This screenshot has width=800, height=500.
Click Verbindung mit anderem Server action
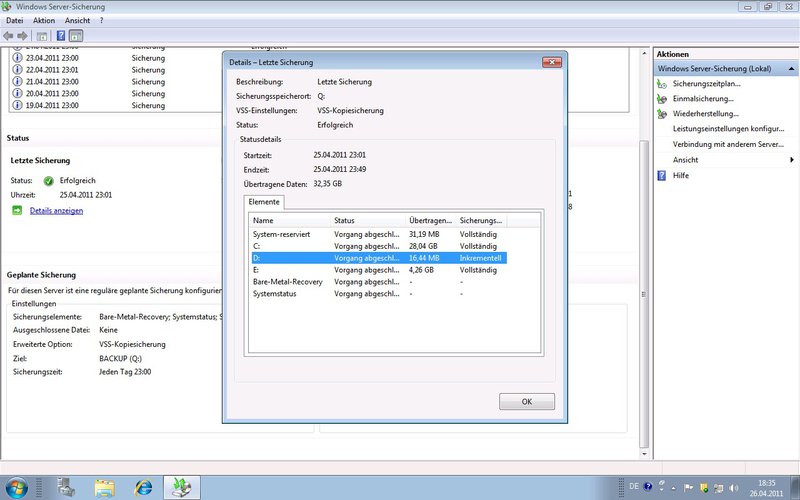728,144
